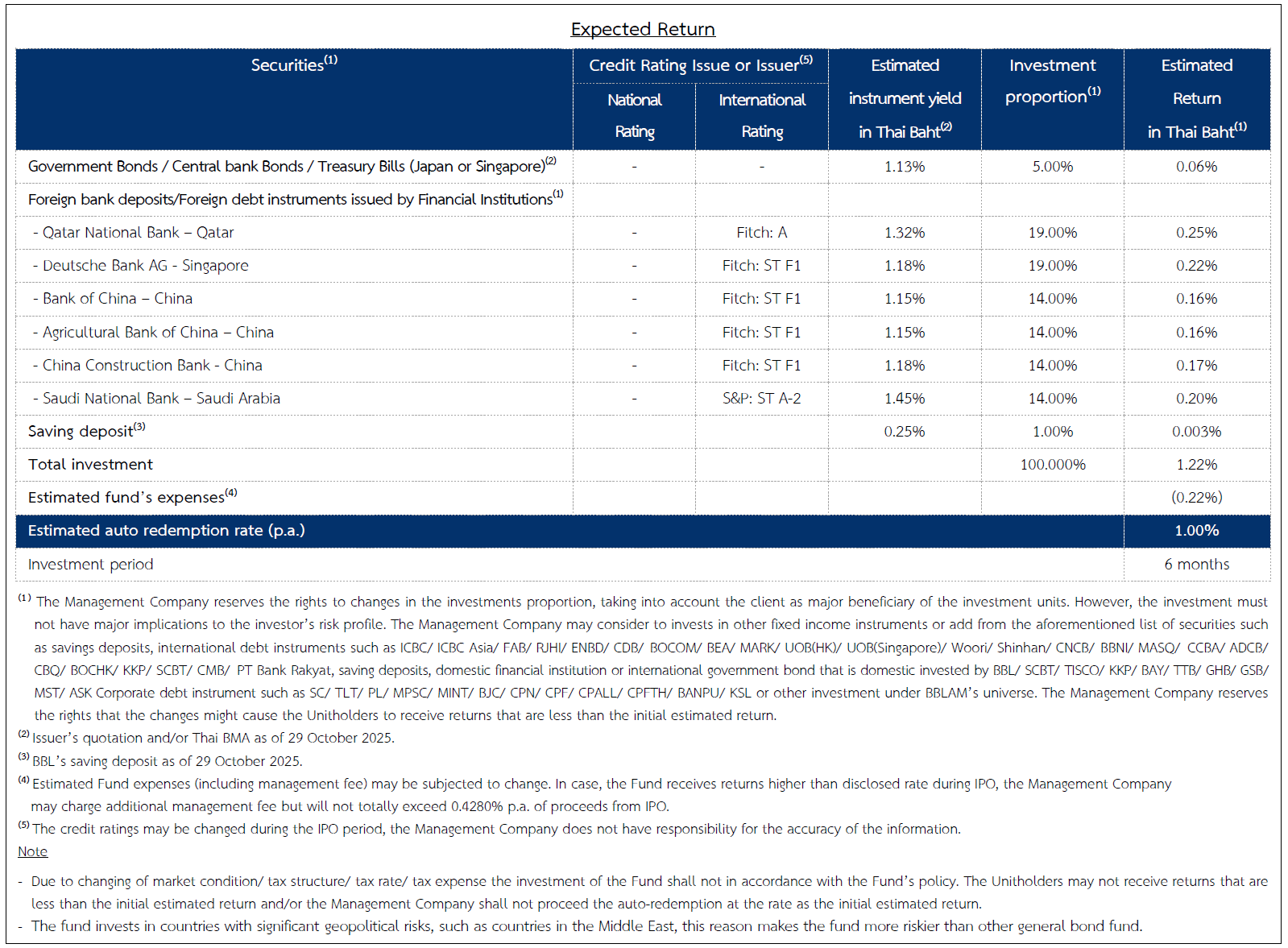This screenshot has width=1288, height=948.
Task: Click the S&P: ST A-2 rating cell
Action: point(761,399)
